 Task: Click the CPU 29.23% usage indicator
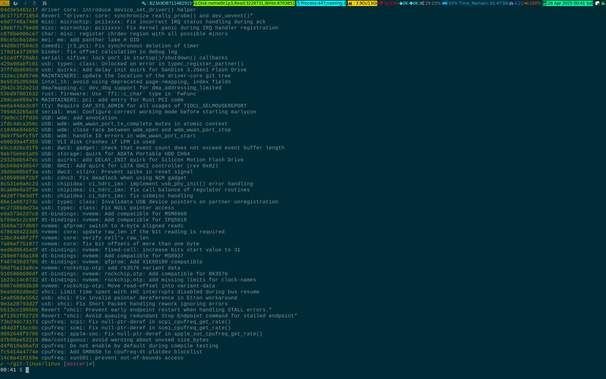430,3
